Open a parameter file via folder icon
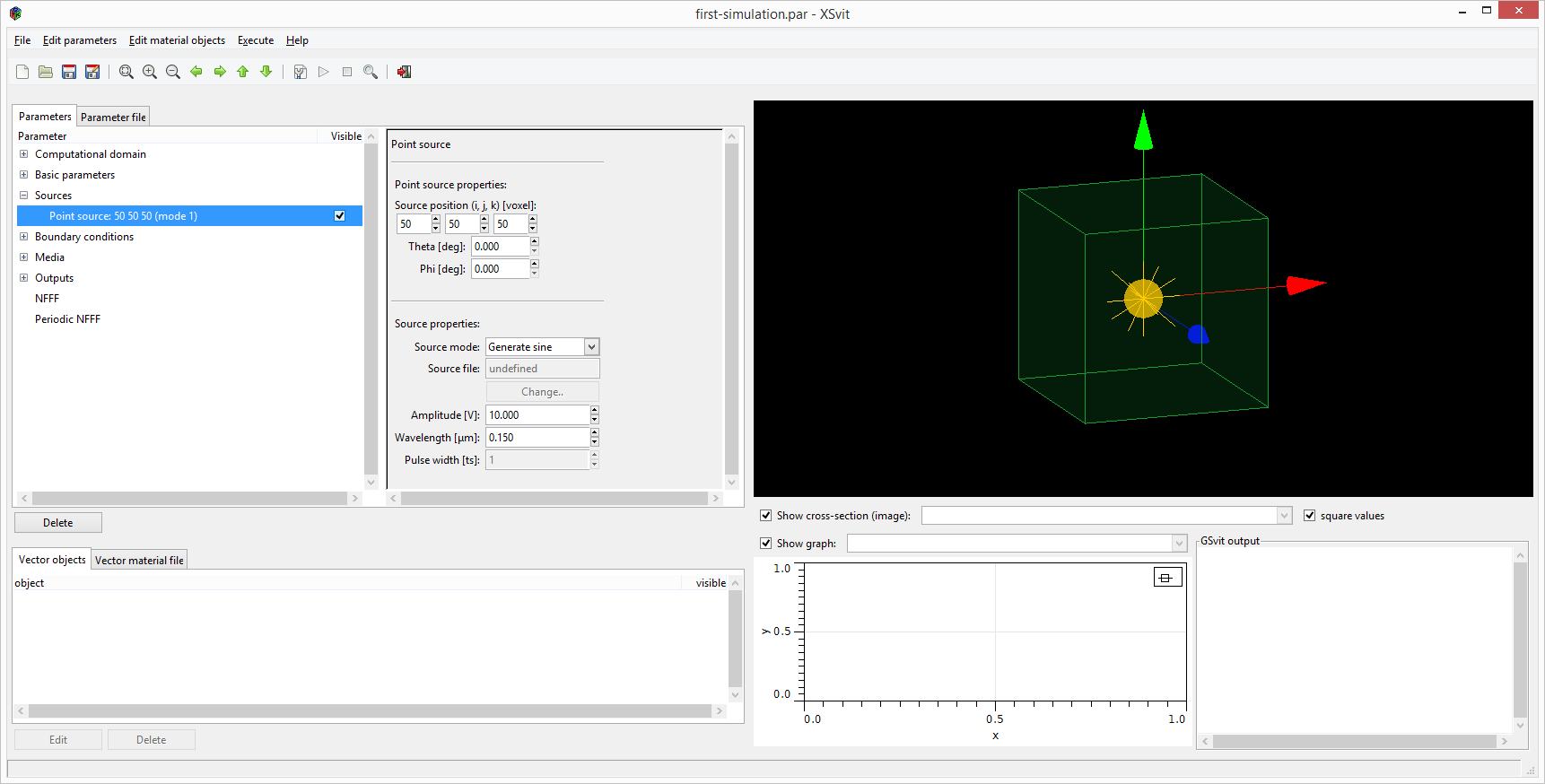Image resolution: width=1545 pixels, height=784 pixels. (46, 72)
